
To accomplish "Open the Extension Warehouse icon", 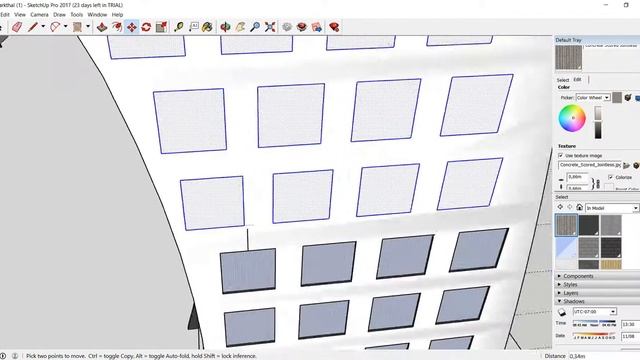I will coord(302,27).
